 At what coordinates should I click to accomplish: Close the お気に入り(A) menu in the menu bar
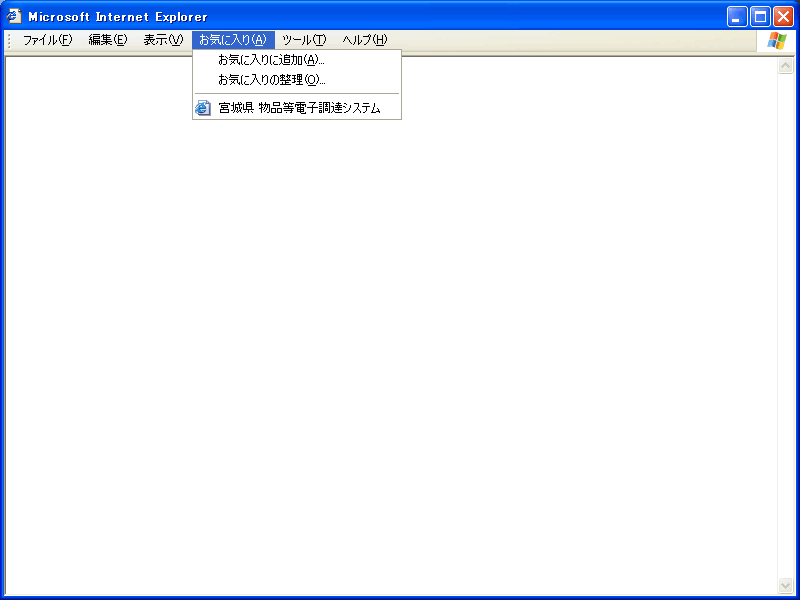(x=233, y=40)
